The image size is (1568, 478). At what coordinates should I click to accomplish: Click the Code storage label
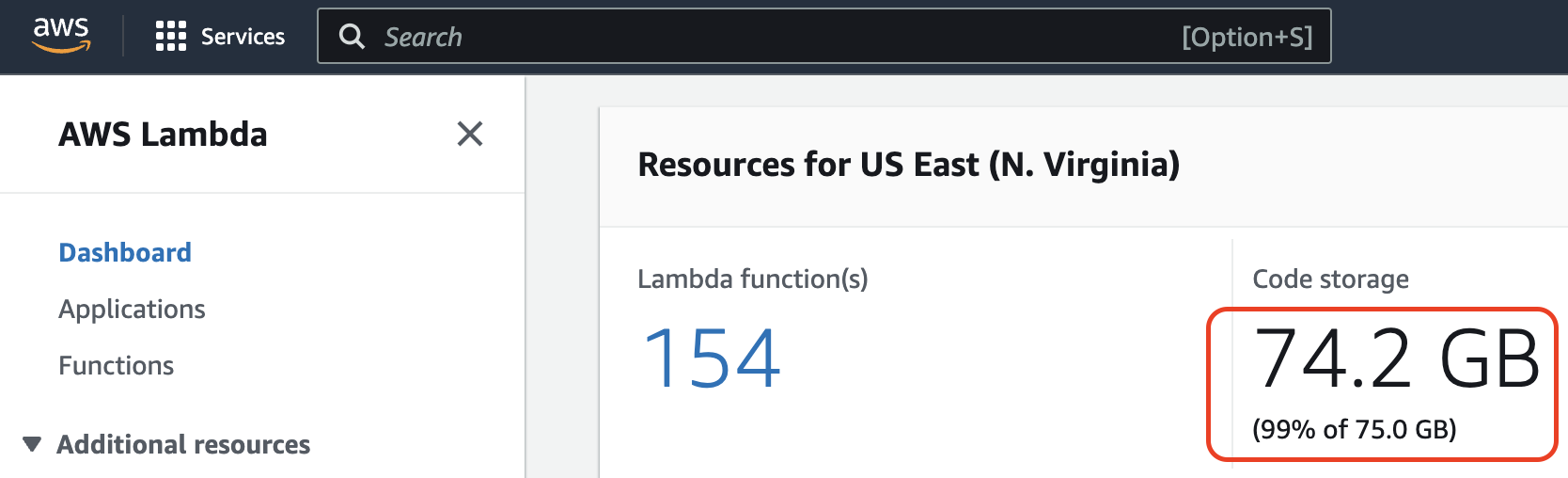click(1330, 279)
